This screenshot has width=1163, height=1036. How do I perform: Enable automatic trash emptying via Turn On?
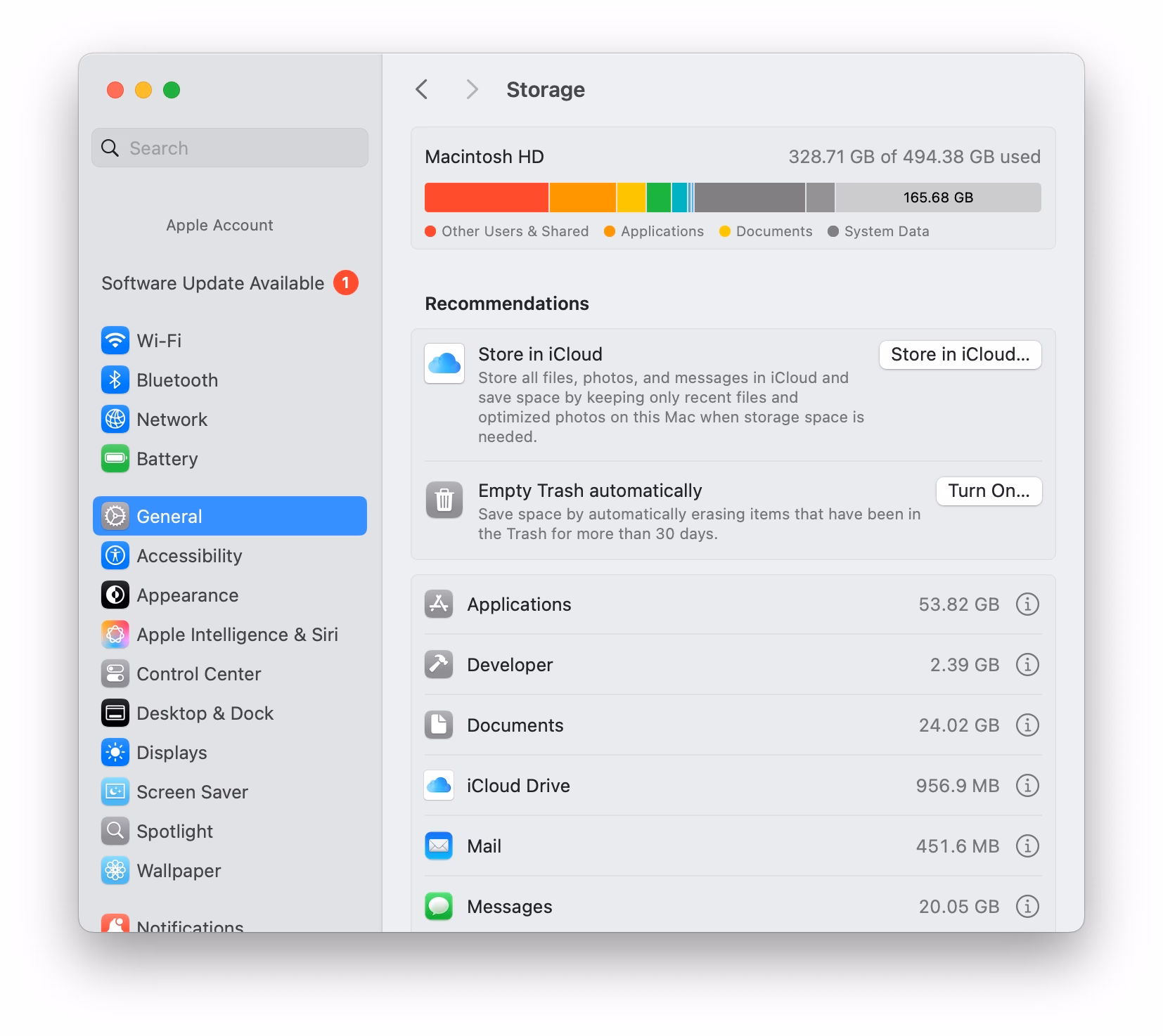[989, 491]
